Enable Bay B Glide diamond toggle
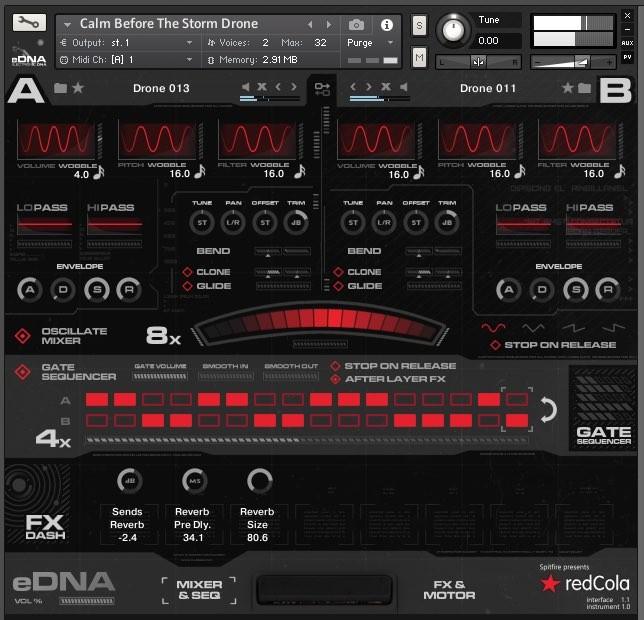Screen dimensions: 644x620 point(338,286)
